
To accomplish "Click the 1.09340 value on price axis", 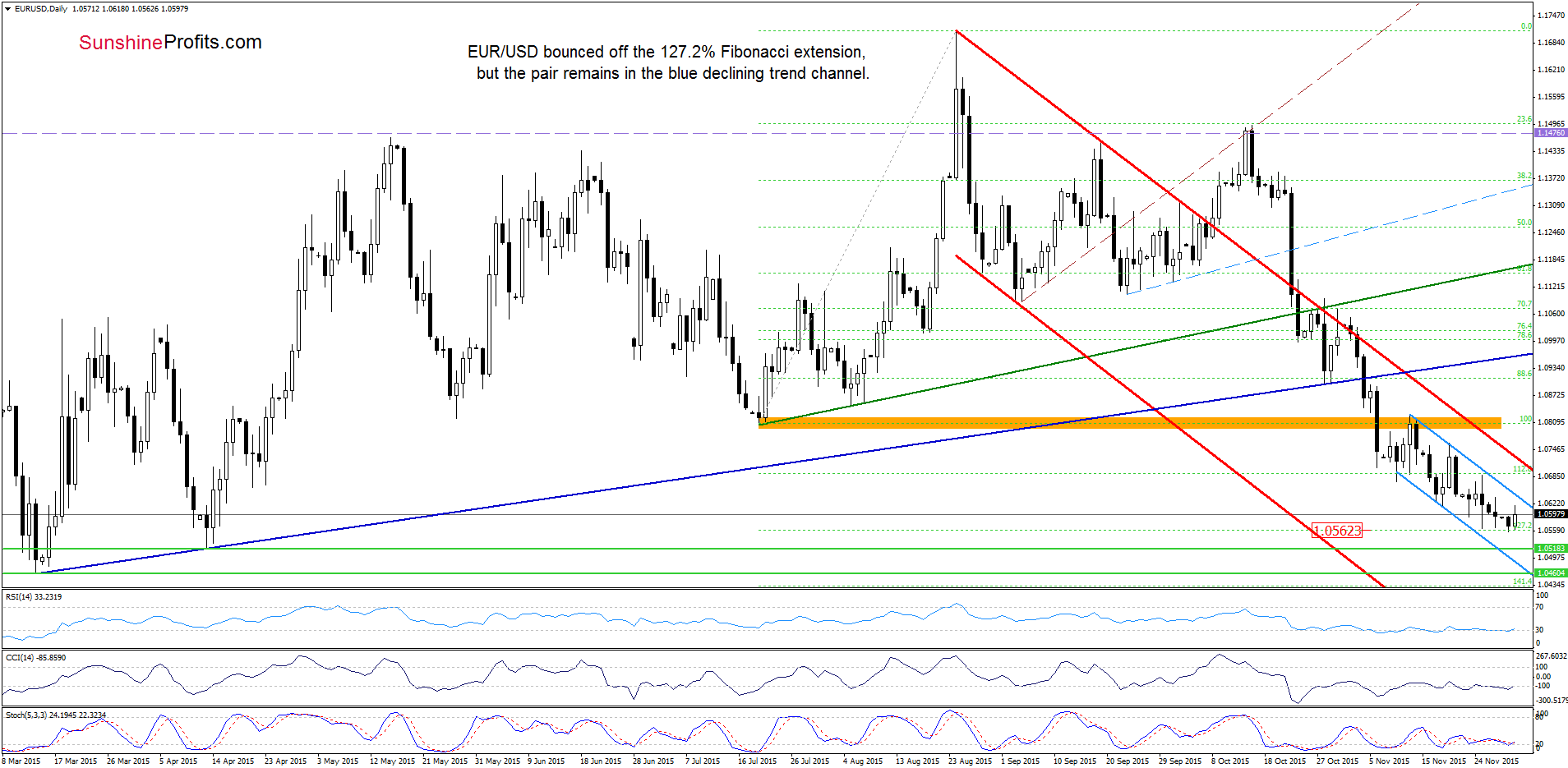I will click(1551, 368).
